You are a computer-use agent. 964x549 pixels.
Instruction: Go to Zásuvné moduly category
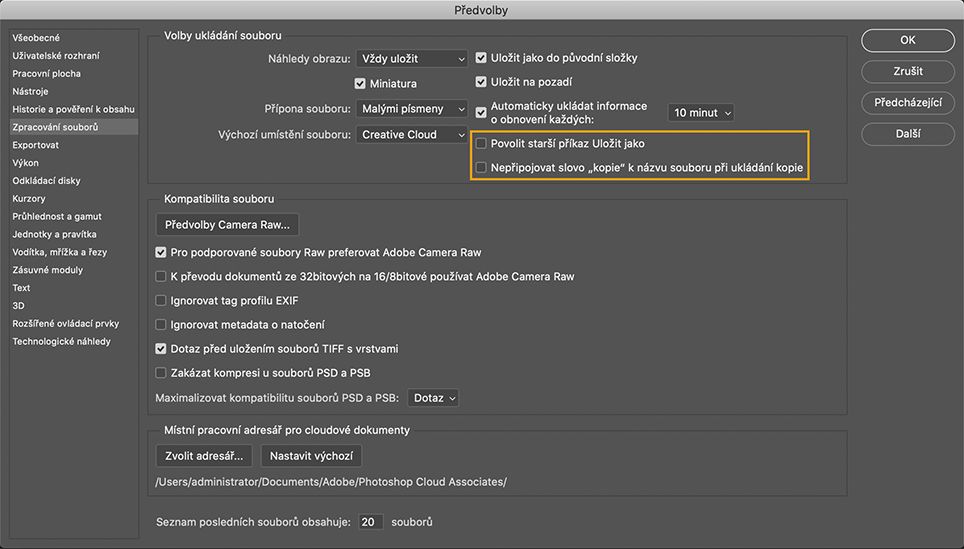pos(47,270)
